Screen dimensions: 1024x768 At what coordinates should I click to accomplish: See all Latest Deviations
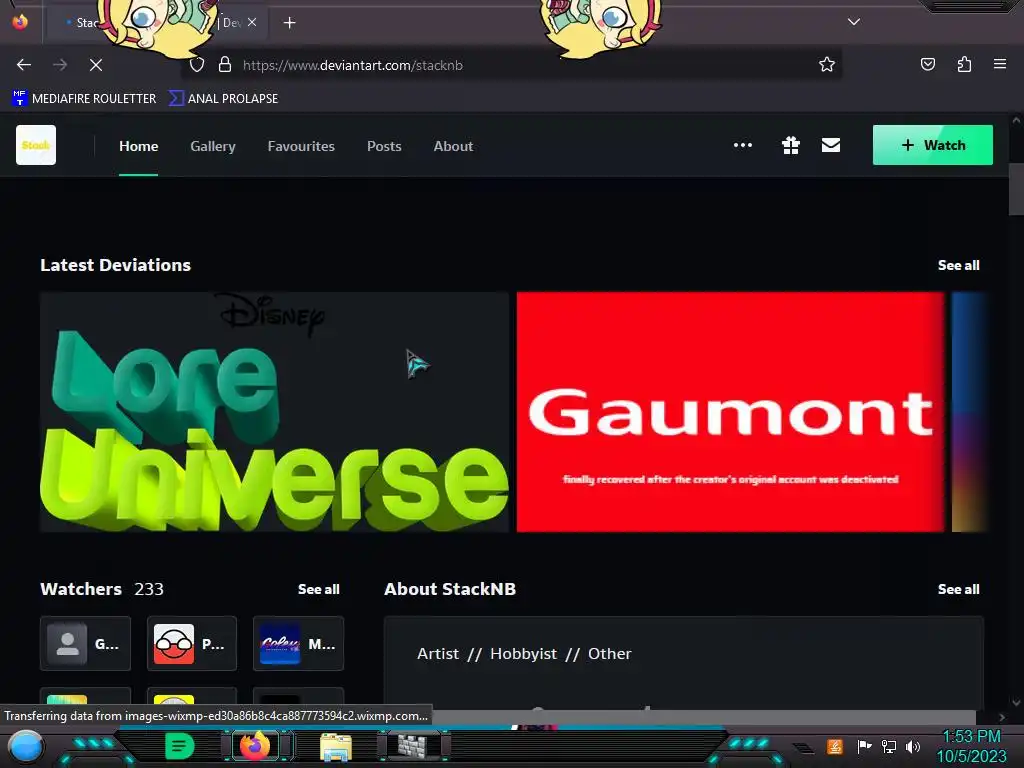coord(959,265)
